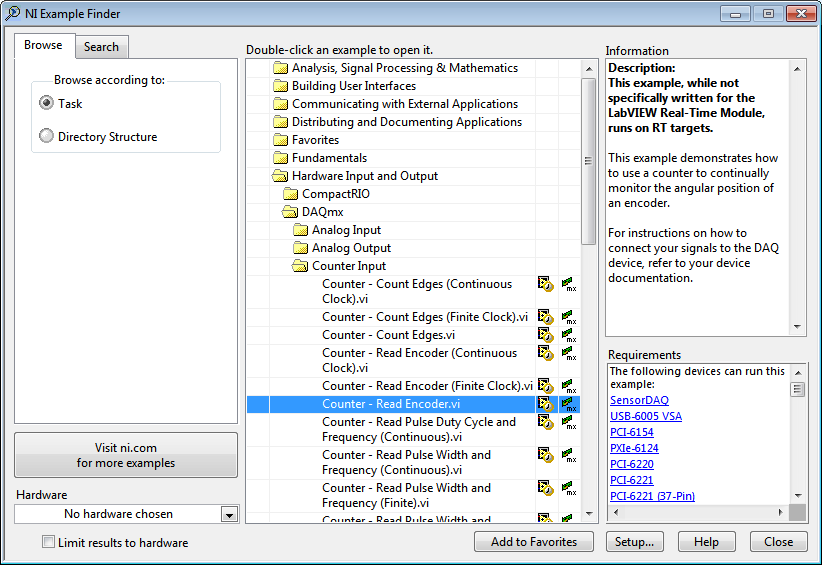Click Requirements horizontal scroll right arrow
The image size is (822, 565).
[781, 512]
